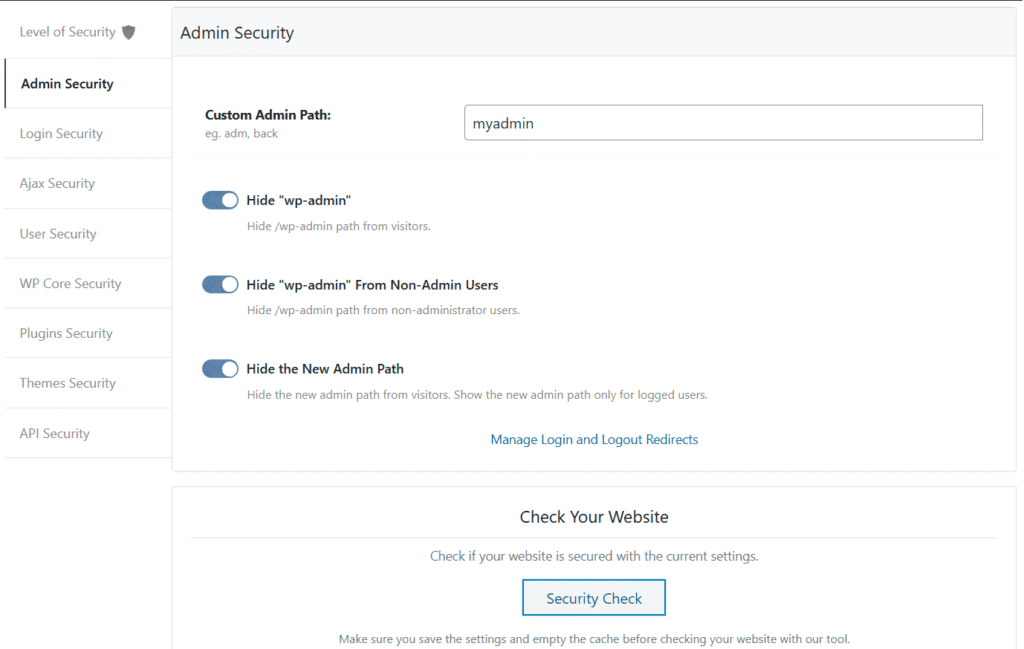The image size is (1024, 649).
Task: Select the Plugins Security tab
Action: pos(66,334)
